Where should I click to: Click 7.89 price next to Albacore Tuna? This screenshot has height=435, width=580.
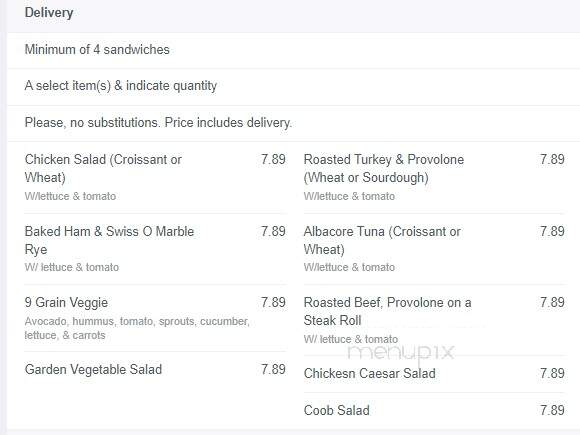click(x=552, y=231)
